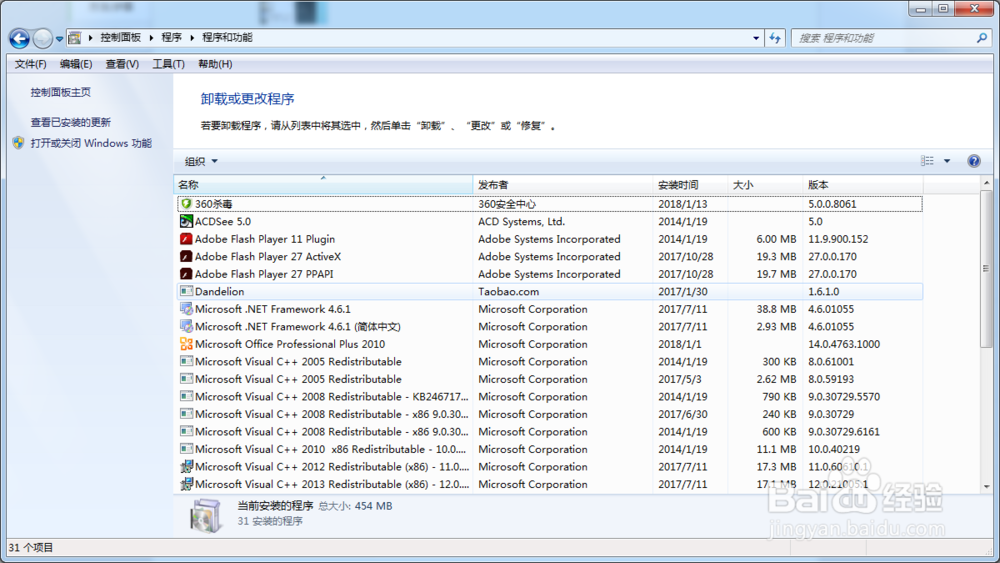The image size is (1000, 563).
Task: Click the 程序 breadcrumb
Action: tap(172, 38)
